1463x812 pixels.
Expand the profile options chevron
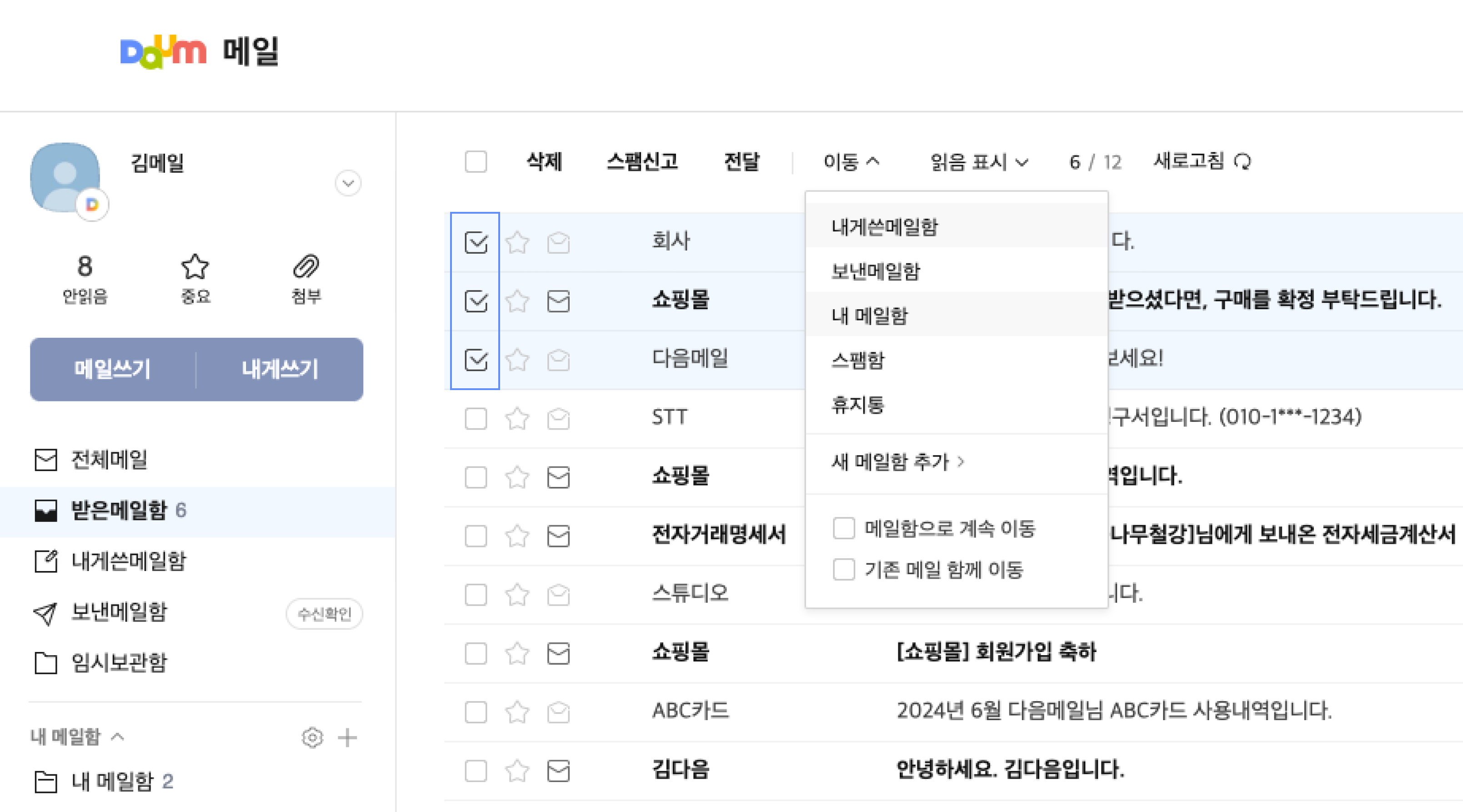point(348,183)
